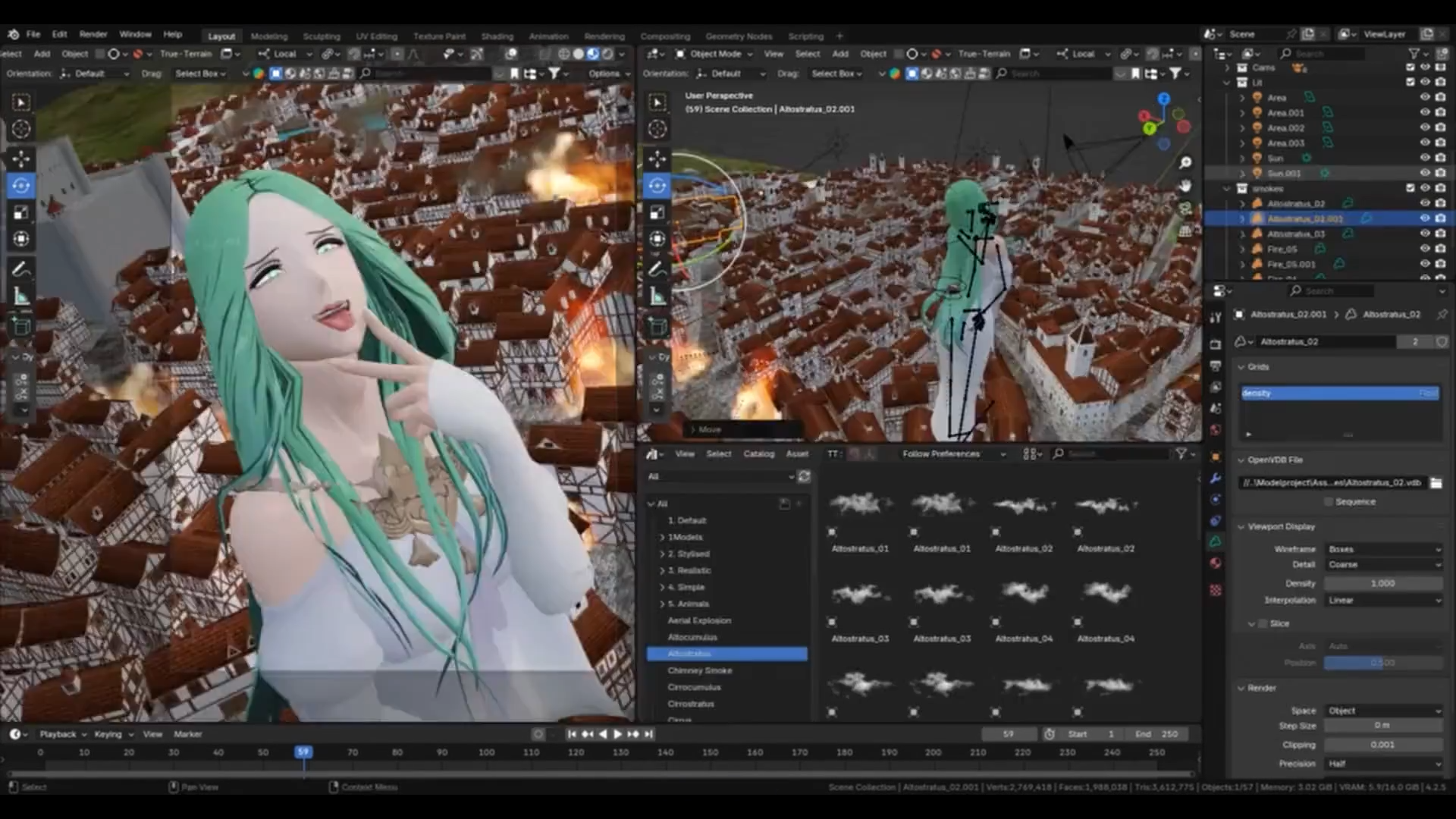Select the Chimney Smoke catalog
Image resolution: width=1456 pixels, height=819 pixels.
700,670
